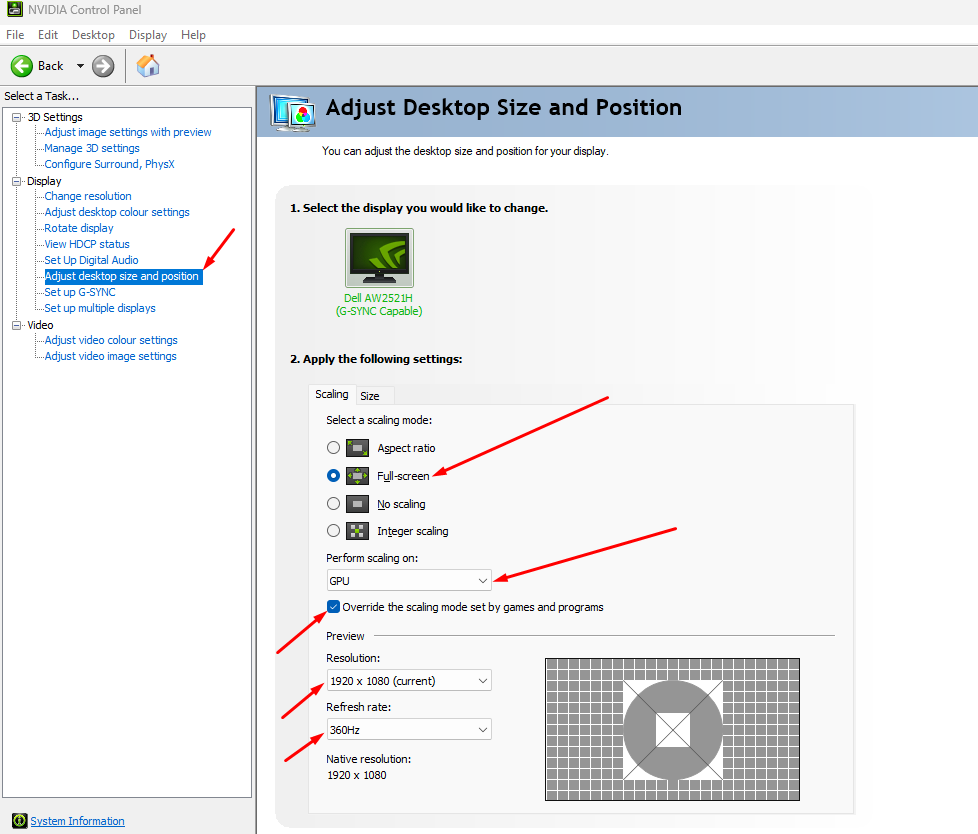978x834 pixels.
Task: Open Set up G-SYNC
Action: 80,292
